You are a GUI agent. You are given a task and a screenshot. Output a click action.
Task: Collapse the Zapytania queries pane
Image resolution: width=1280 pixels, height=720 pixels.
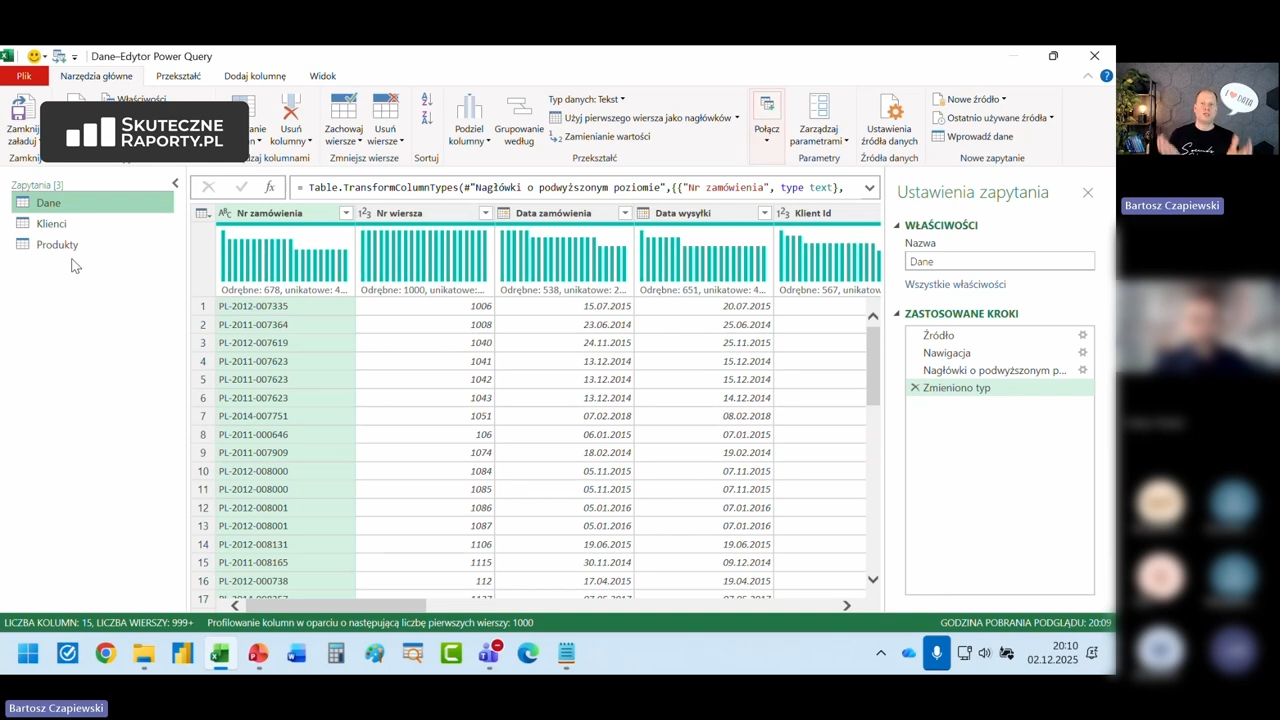pyautogui.click(x=175, y=184)
